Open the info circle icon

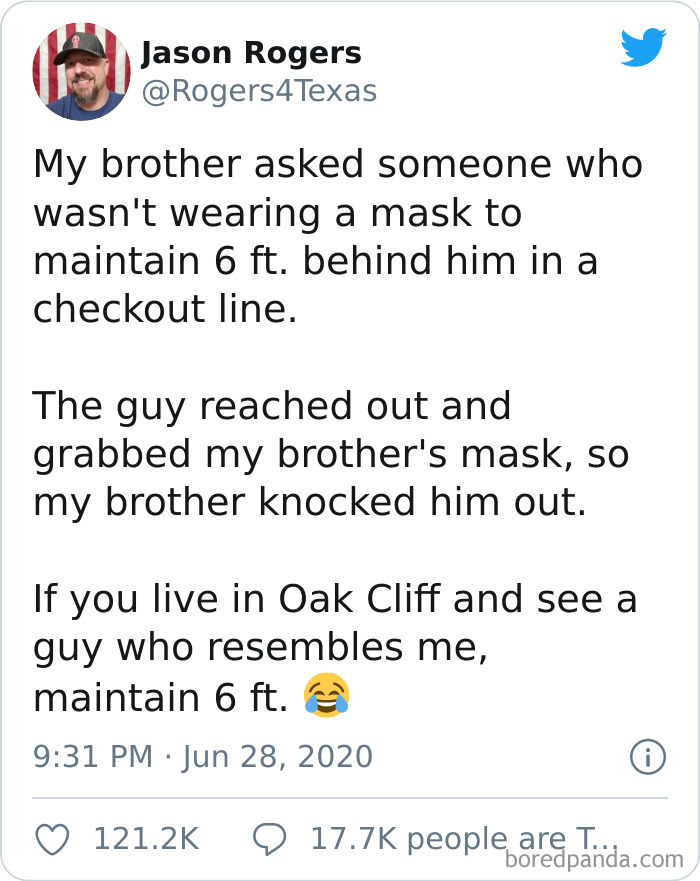point(647,756)
